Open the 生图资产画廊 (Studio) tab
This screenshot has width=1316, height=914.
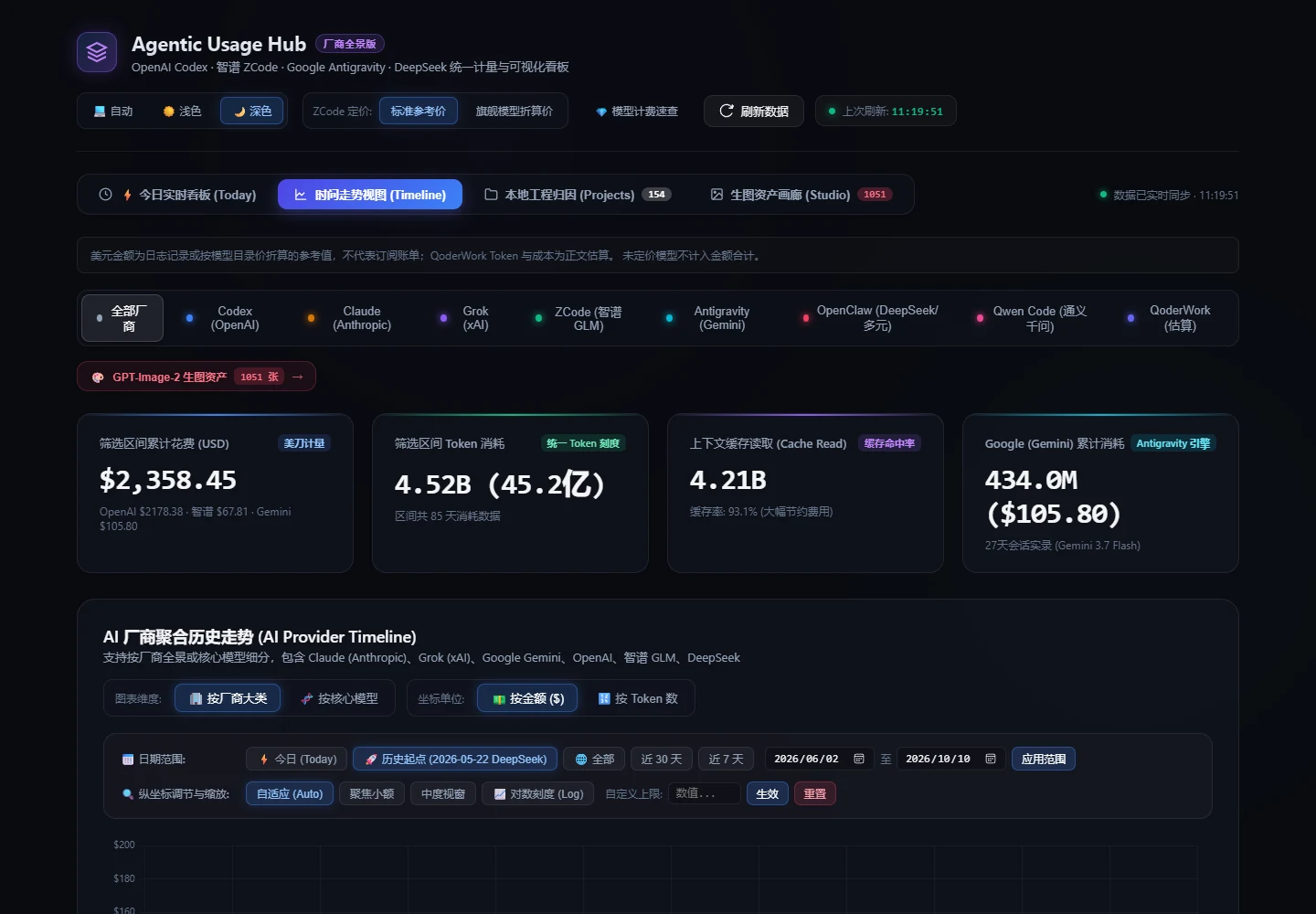(801, 195)
